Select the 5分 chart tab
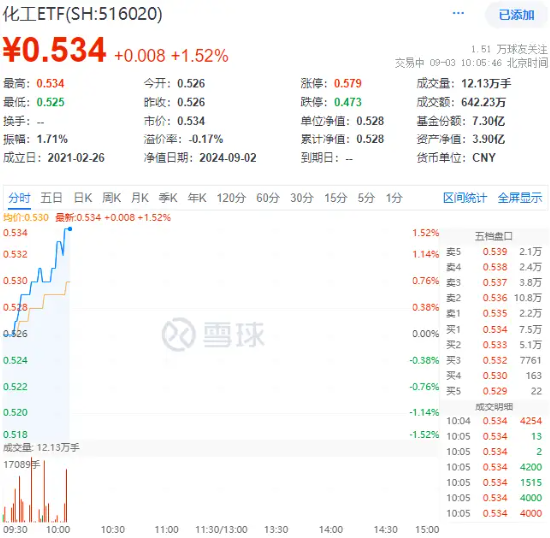550x538 pixels. 366,198
